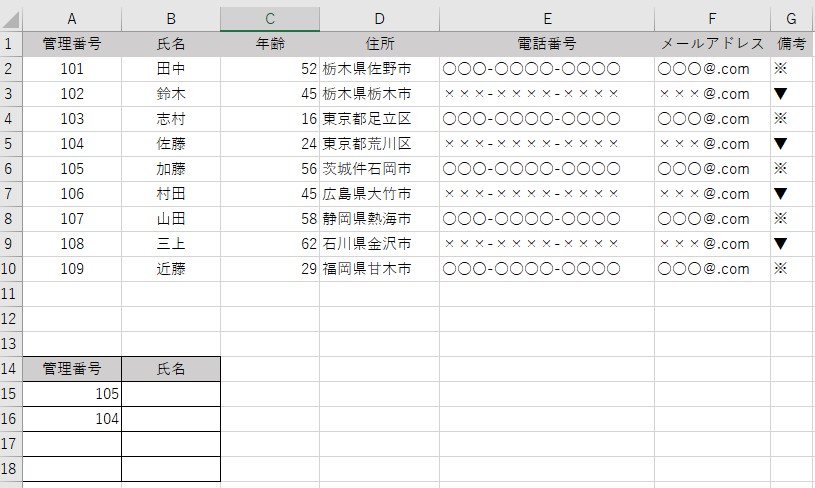
Task: Select row 11 header
Action: point(11,294)
